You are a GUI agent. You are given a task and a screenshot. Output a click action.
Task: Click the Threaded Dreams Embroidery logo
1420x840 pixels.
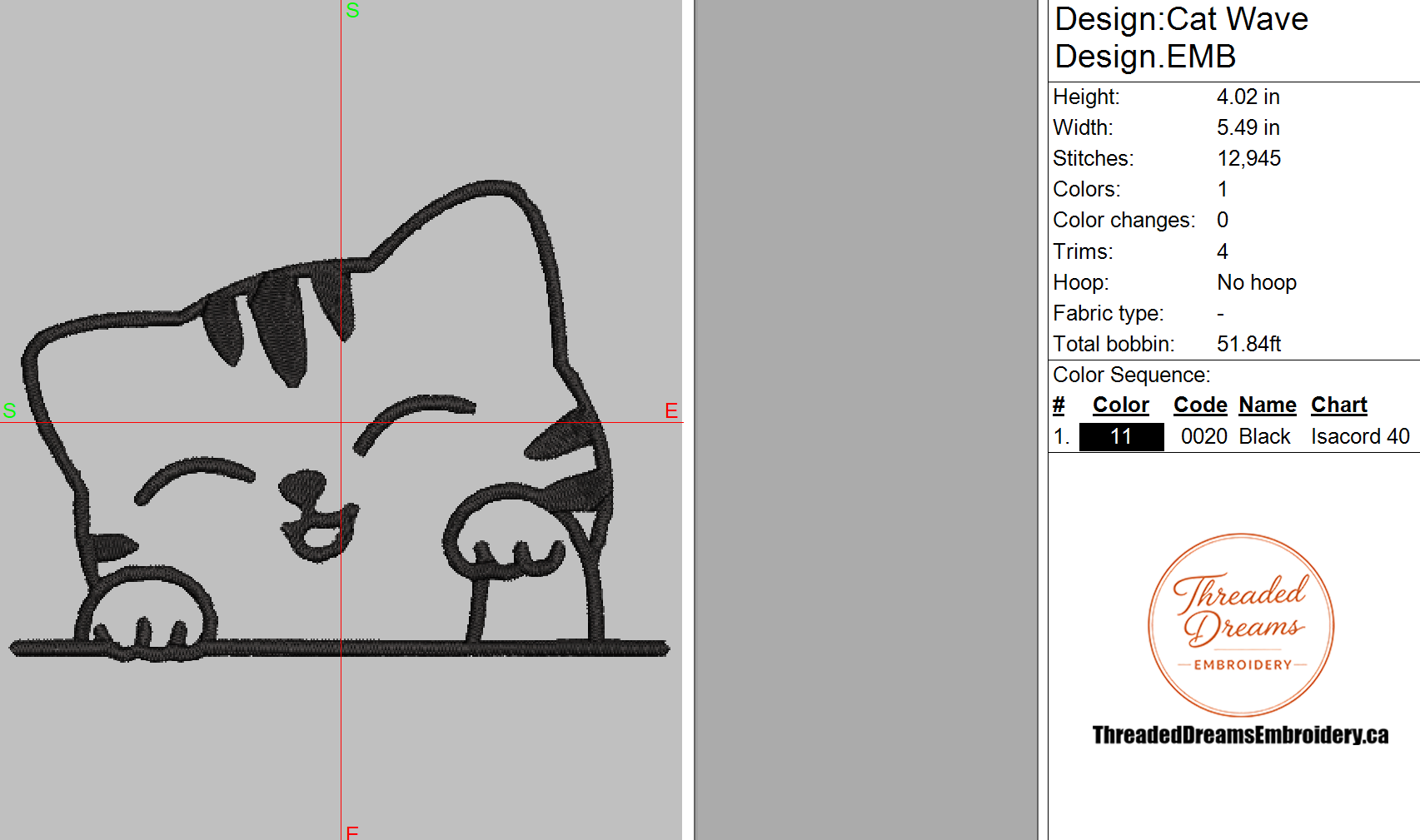(x=1241, y=625)
